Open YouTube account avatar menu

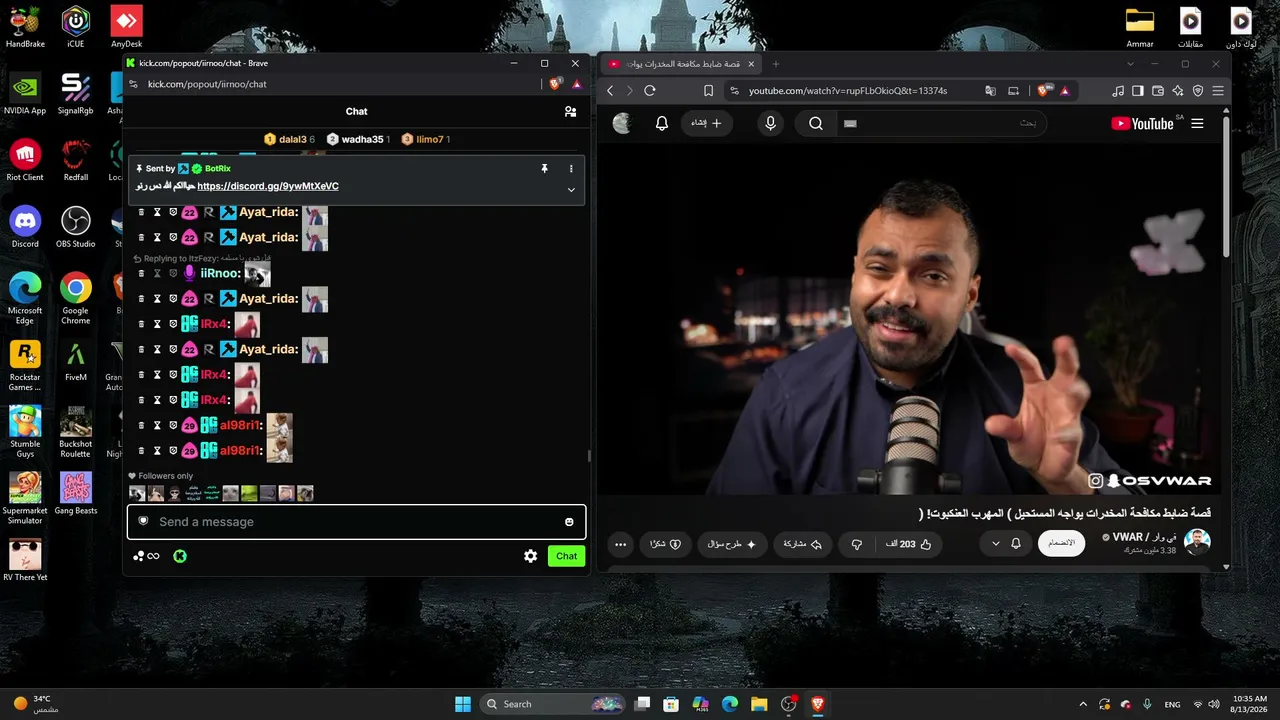tap(622, 123)
